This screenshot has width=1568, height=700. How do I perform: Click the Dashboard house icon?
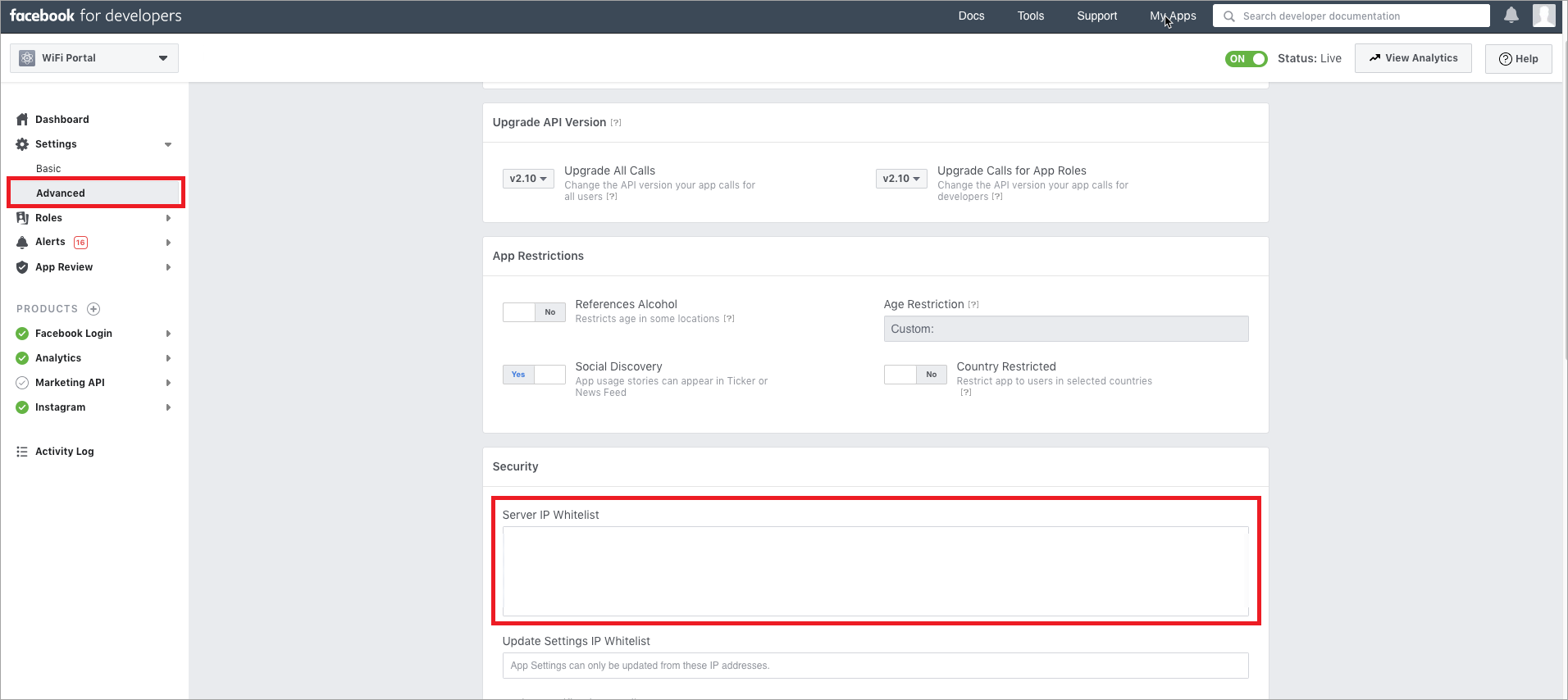click(22, 120)
